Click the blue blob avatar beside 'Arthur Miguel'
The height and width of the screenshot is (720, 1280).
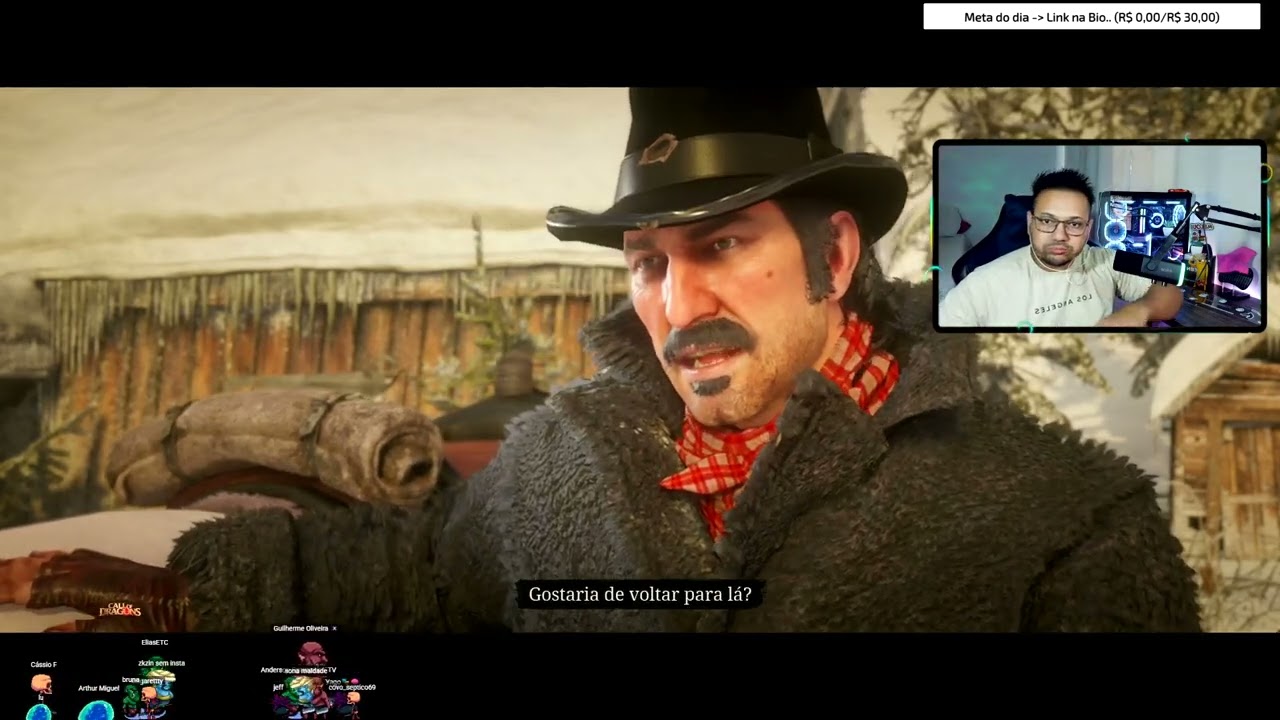[96, 711]
